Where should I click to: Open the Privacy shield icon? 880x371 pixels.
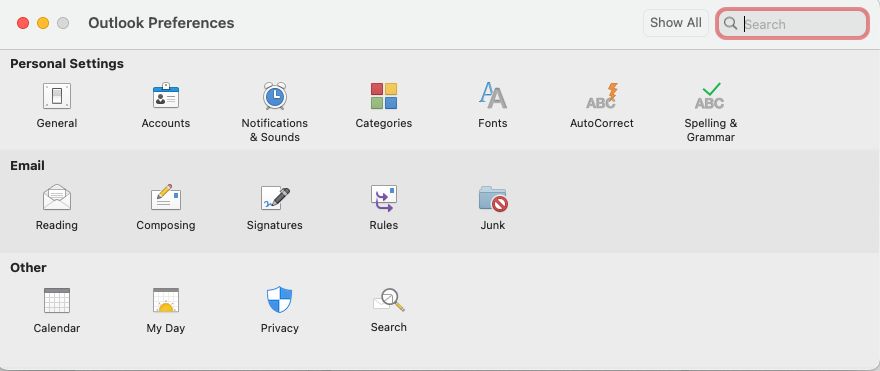[279, 300]
